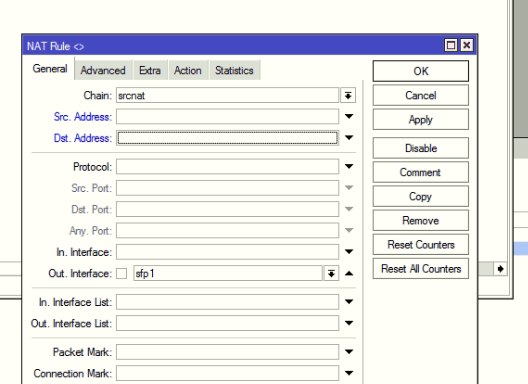Image resolution: width=528 pixels, height=384 pixels.
Task: Confirm with the OK button
Action: [421, 71]
